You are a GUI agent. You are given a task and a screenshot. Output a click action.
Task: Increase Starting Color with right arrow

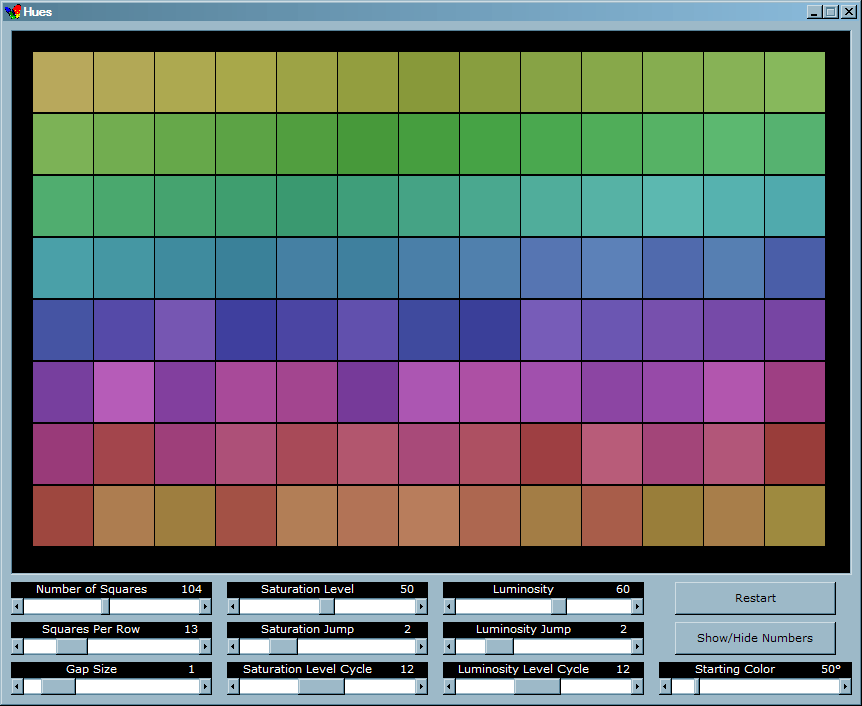[845, 686]
